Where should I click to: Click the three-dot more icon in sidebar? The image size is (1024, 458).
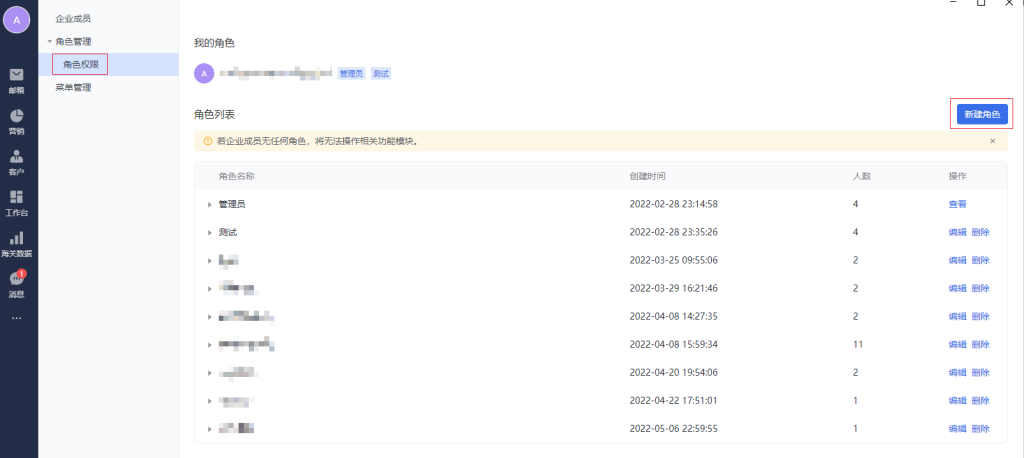[x=16, y=318]
